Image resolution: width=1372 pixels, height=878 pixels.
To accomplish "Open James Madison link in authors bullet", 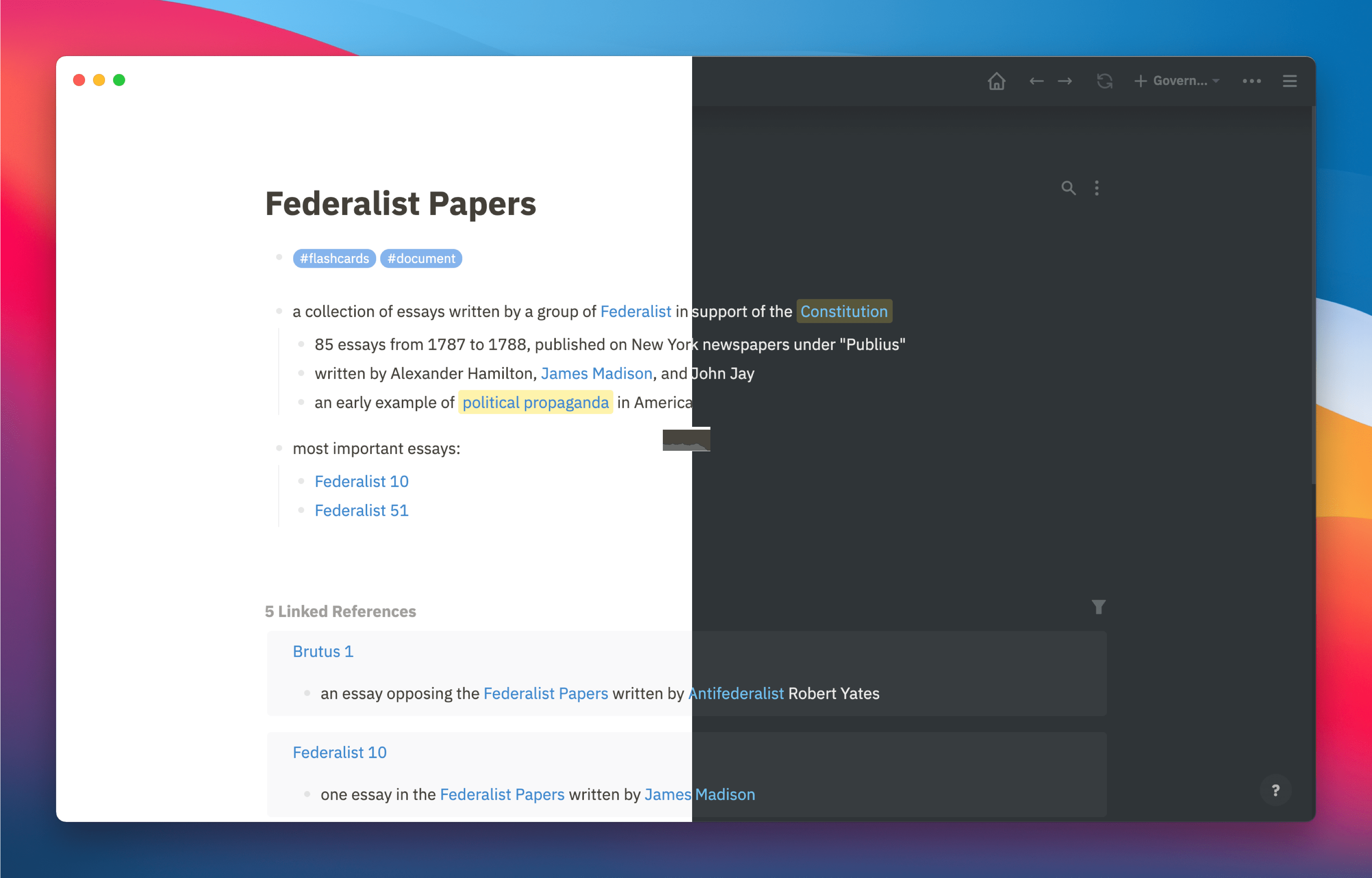I will pyautogui.click(x=597, y=374).
